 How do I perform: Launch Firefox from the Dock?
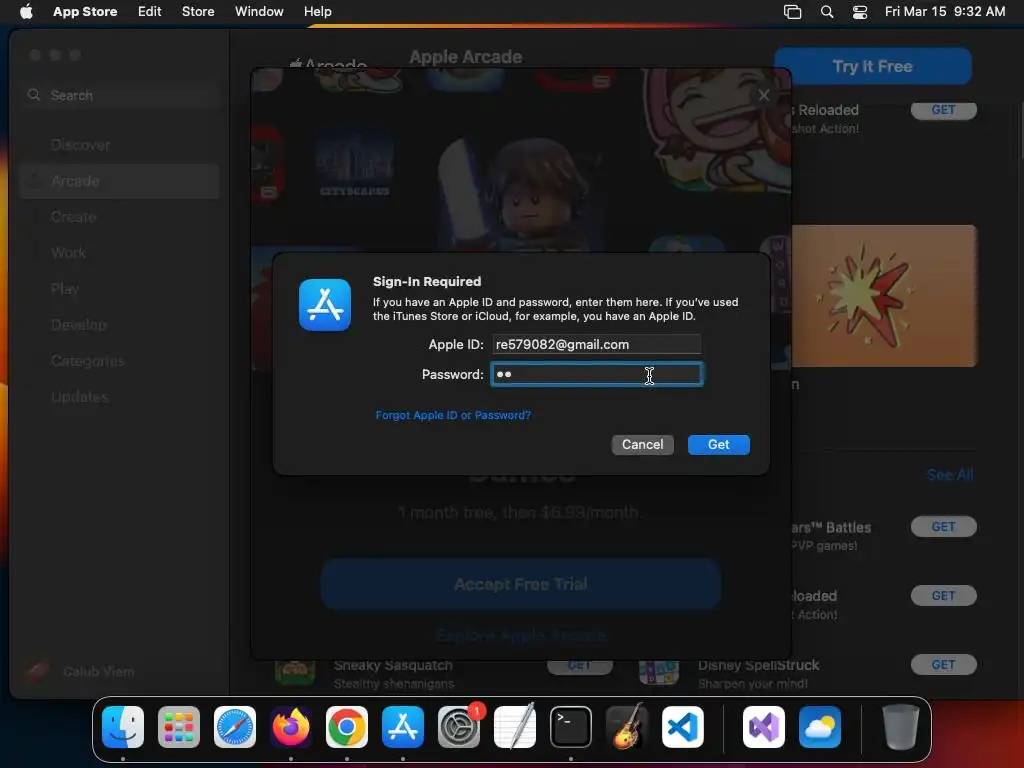[291, 727]
